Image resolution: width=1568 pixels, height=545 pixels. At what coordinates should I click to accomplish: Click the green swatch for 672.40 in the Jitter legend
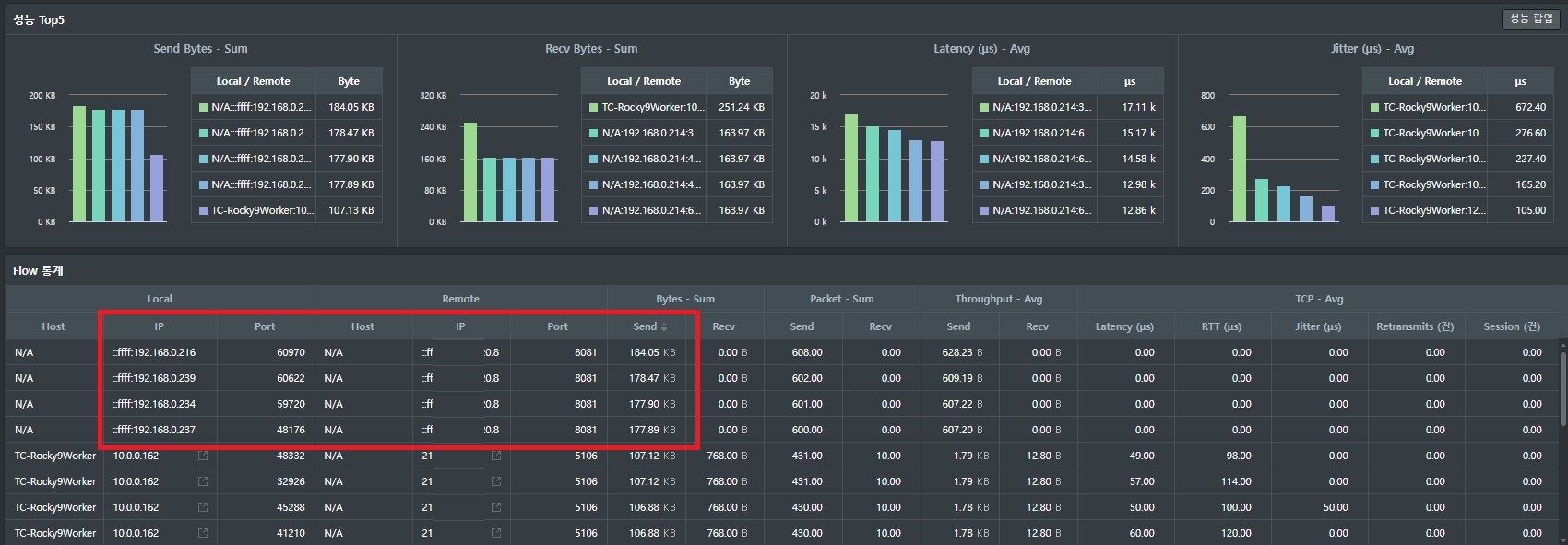click(1375, 107)
